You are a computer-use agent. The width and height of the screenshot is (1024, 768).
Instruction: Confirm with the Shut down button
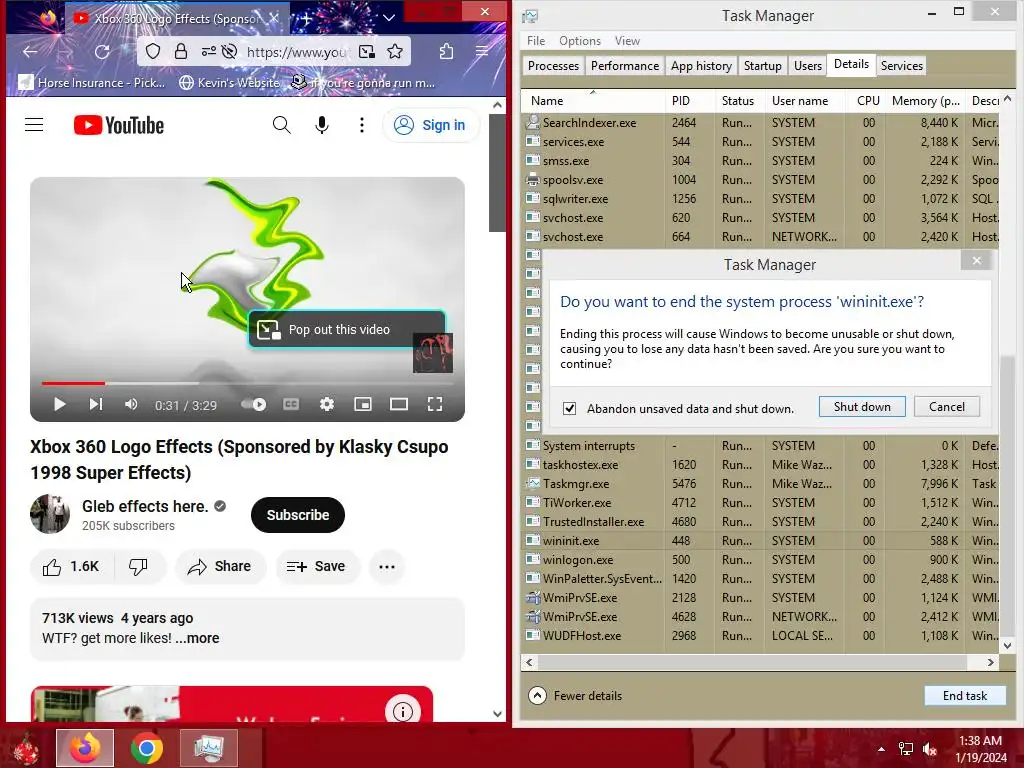[x=862, y=406]
